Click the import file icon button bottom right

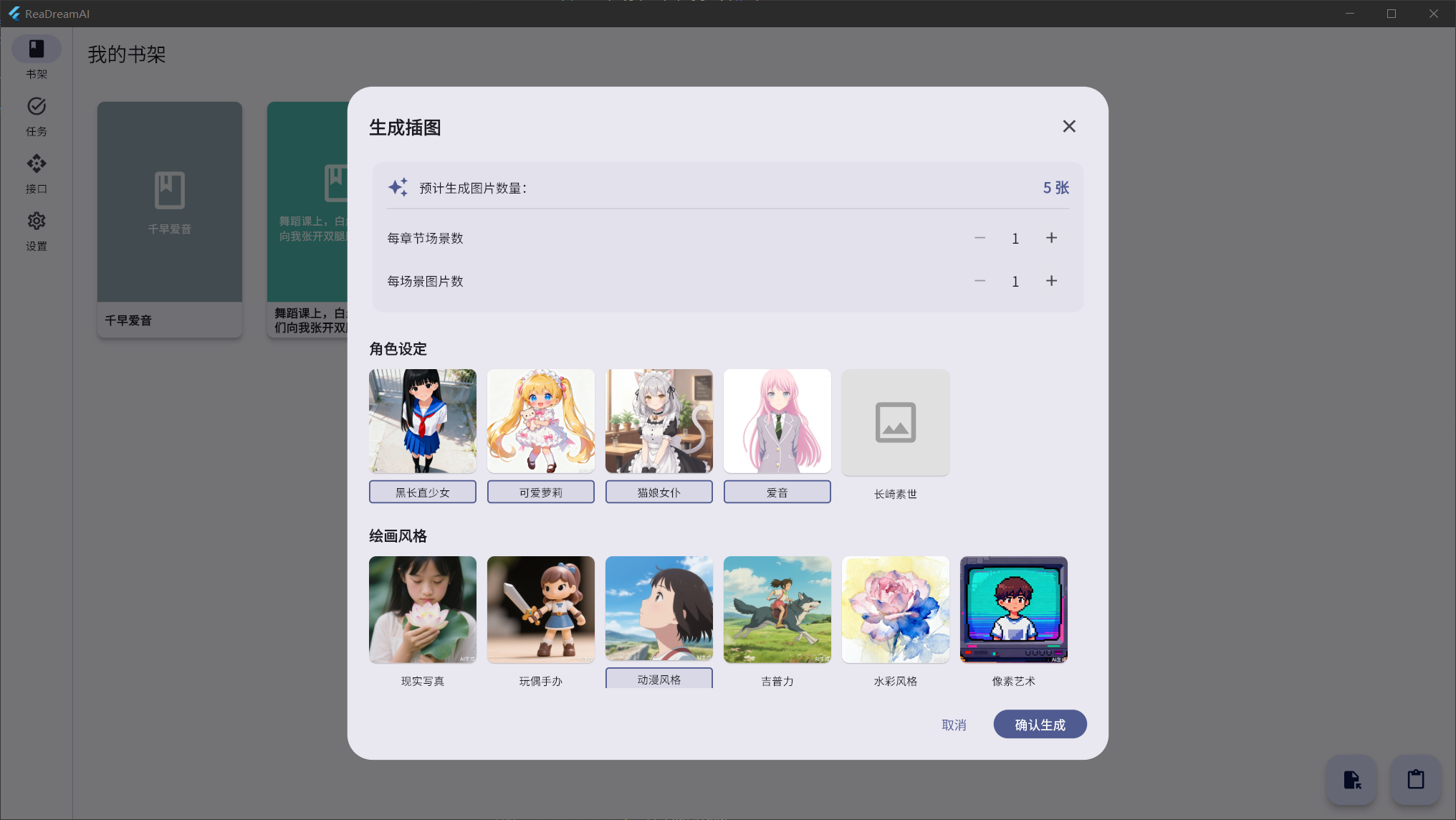pos(1351,780)
